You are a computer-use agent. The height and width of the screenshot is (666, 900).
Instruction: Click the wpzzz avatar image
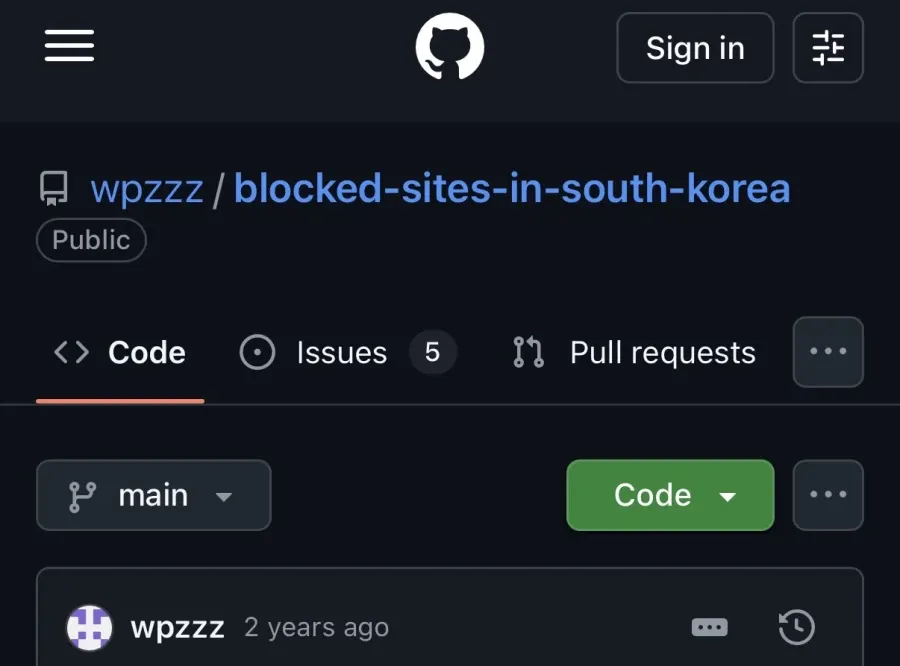tap(90, 628)
